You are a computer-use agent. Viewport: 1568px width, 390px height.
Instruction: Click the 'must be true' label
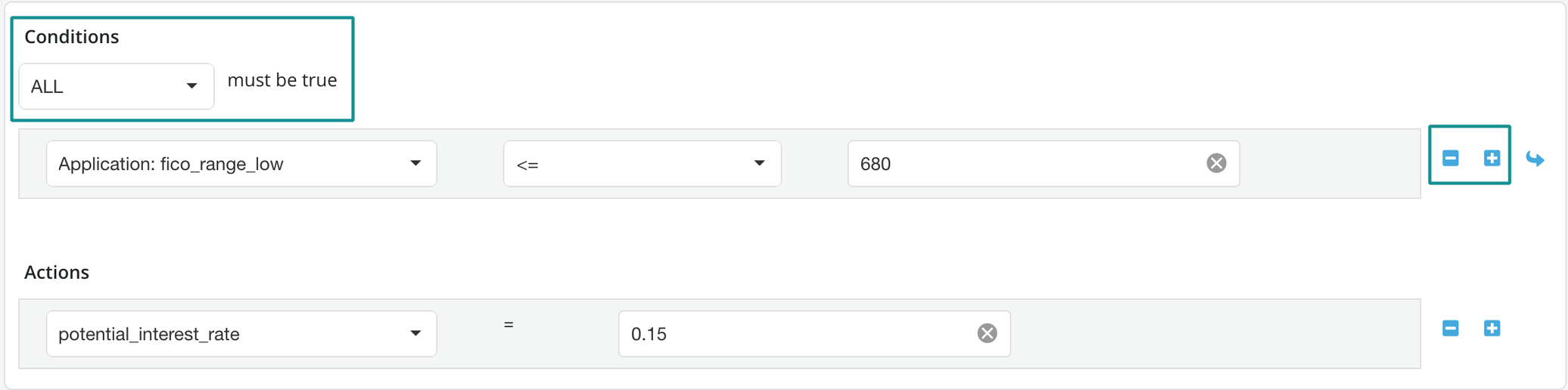[x=282, y=80]
